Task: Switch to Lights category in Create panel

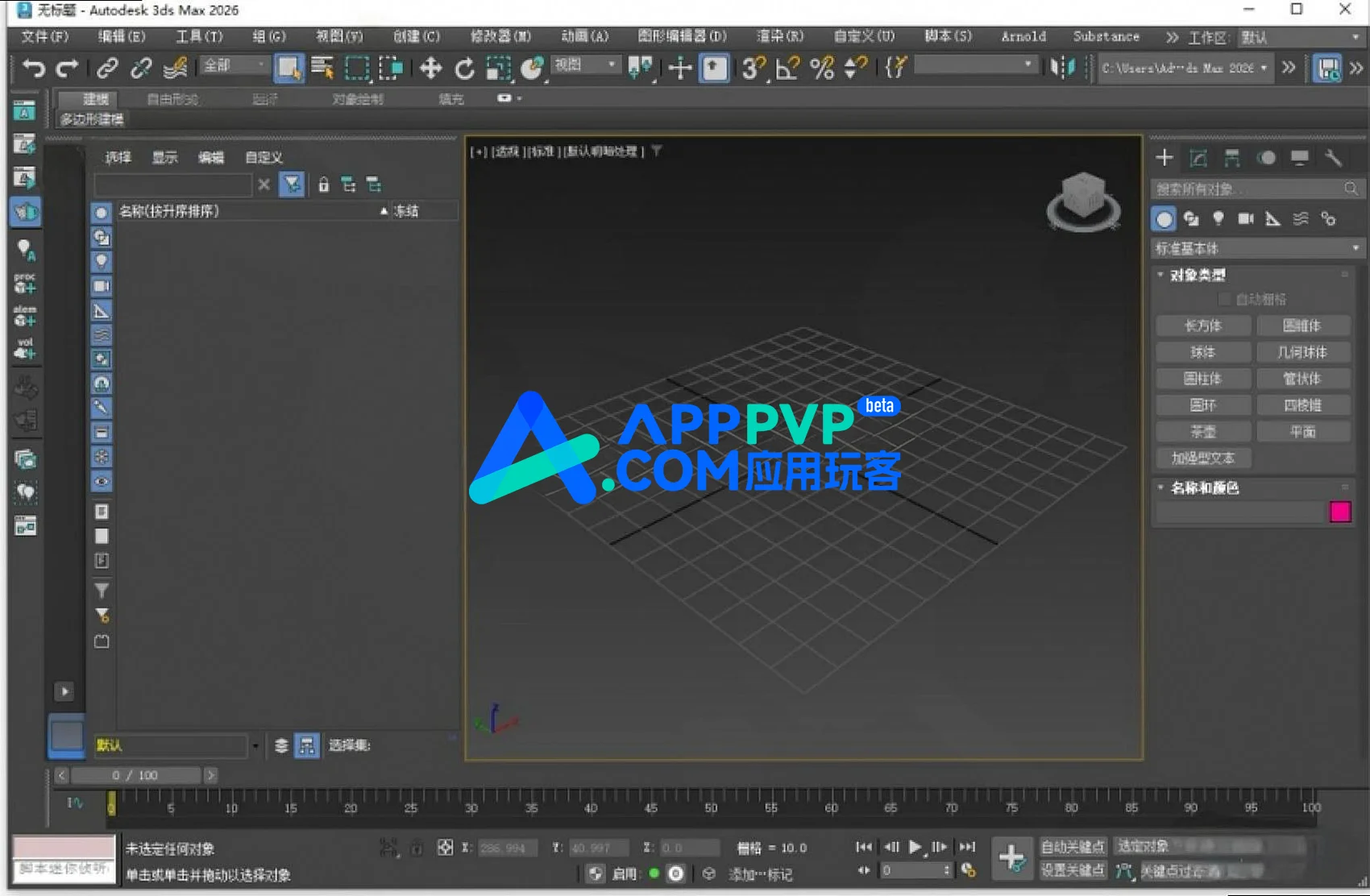Action: [1219, 218]
